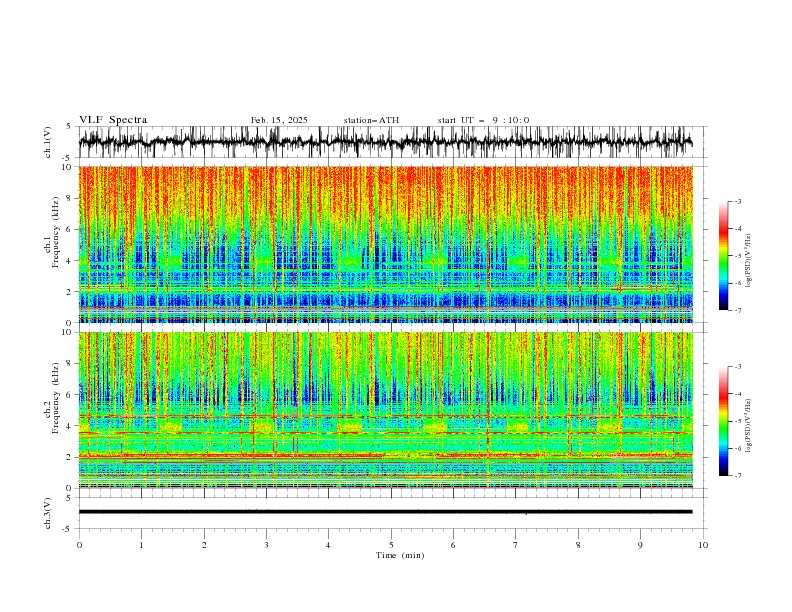Click the 'station=ATH' label
Image resolution: width=792 pixels, height=612 pixels.
[371, 120]
